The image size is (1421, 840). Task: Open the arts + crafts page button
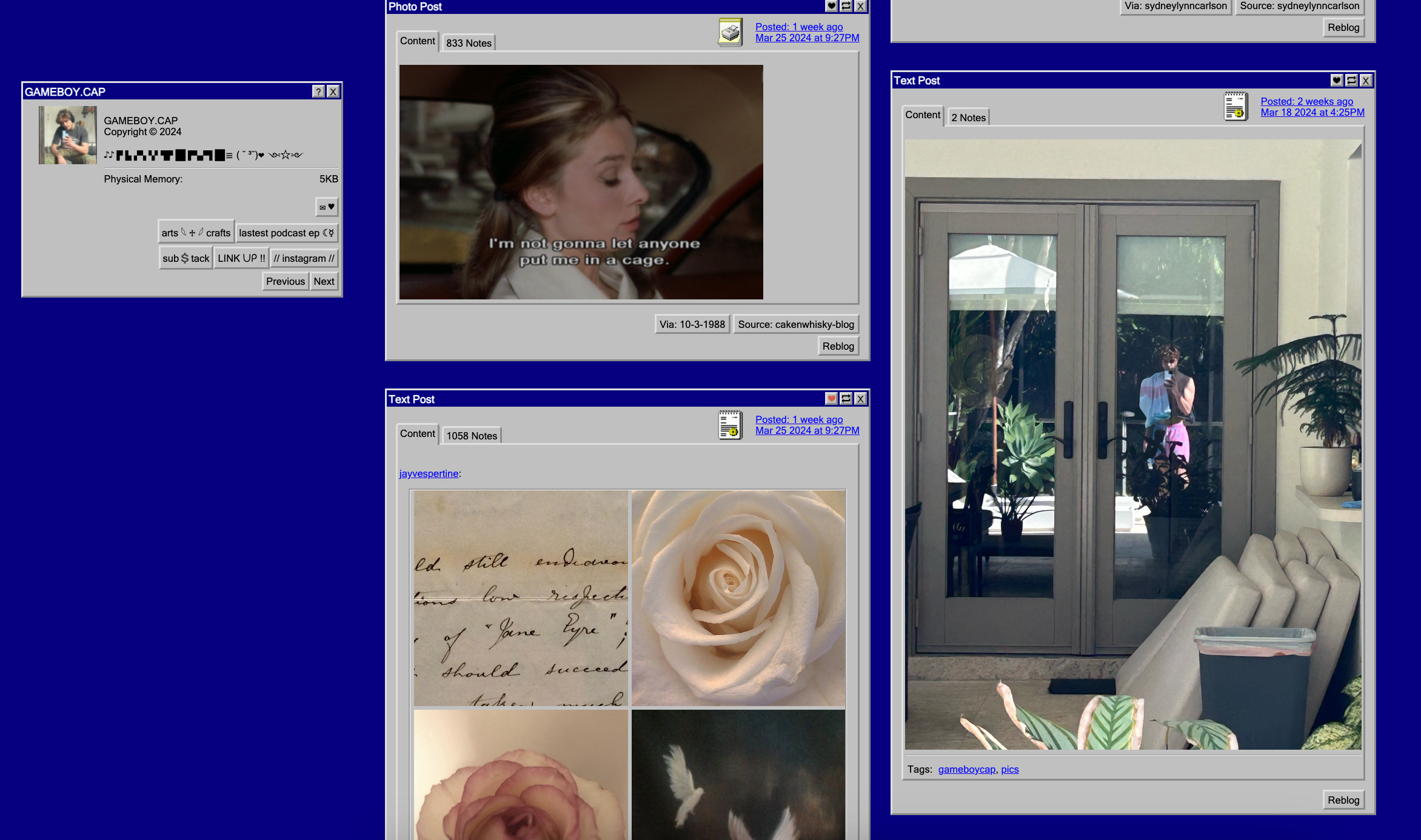tap(196, 233)
